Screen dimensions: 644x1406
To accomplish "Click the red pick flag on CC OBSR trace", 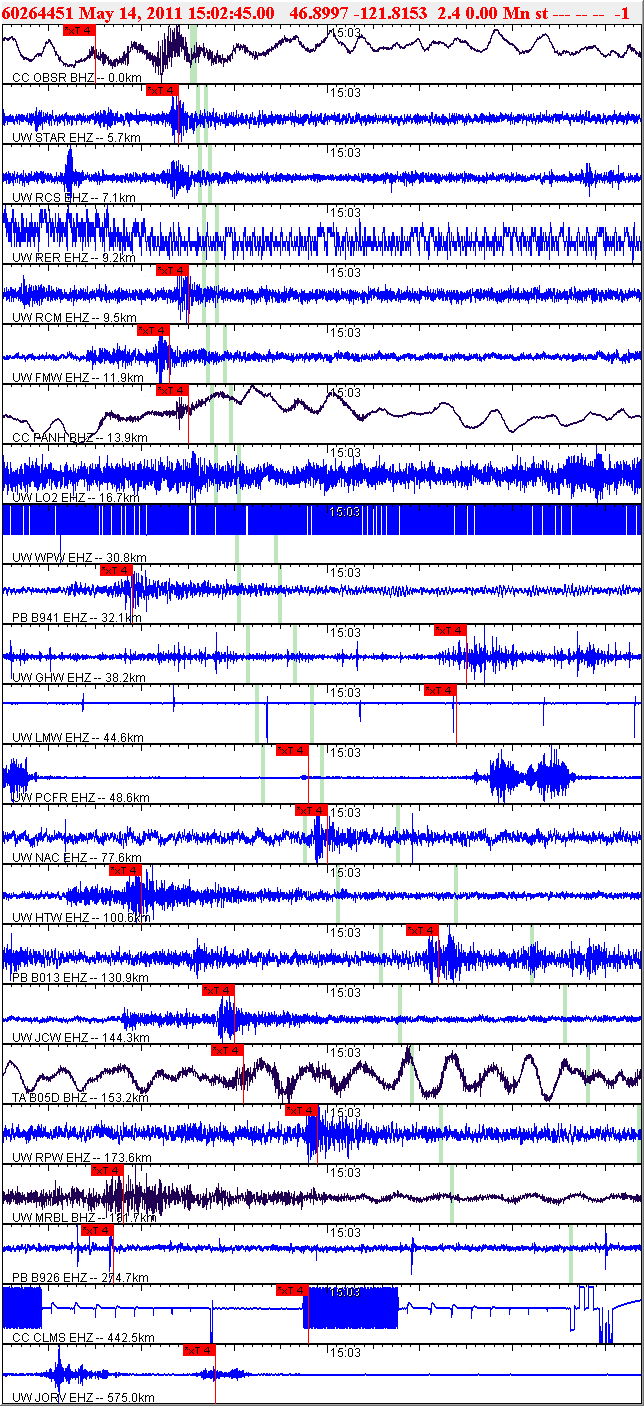I will (79, 30).
